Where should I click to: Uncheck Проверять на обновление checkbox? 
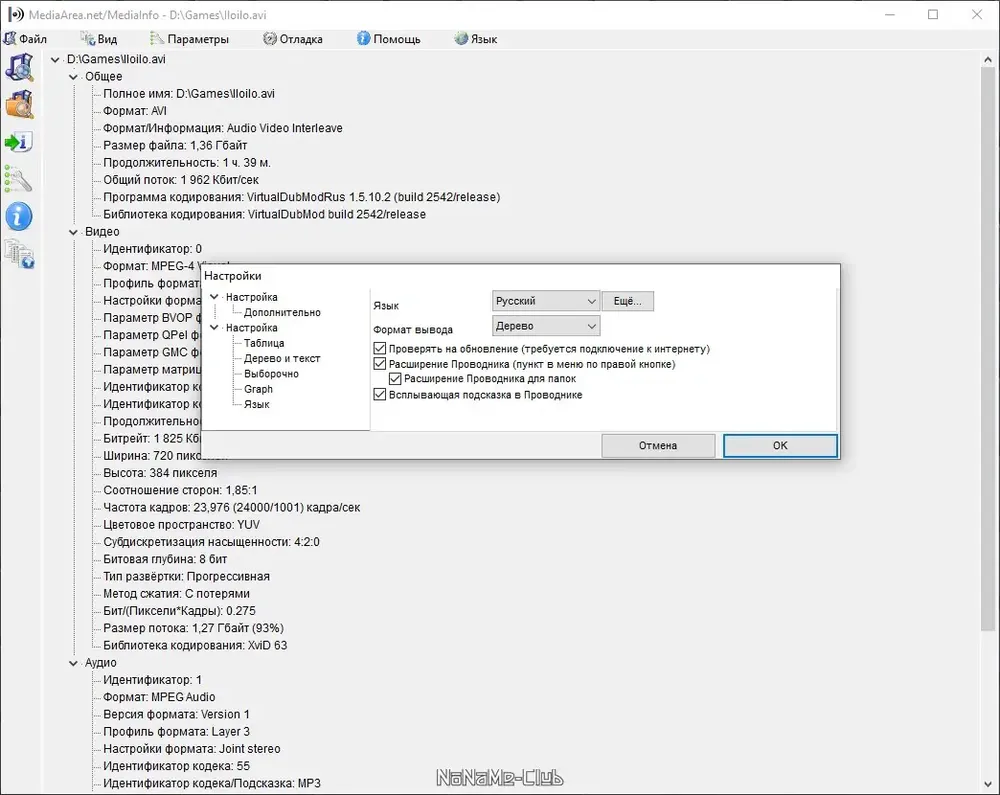379,349
